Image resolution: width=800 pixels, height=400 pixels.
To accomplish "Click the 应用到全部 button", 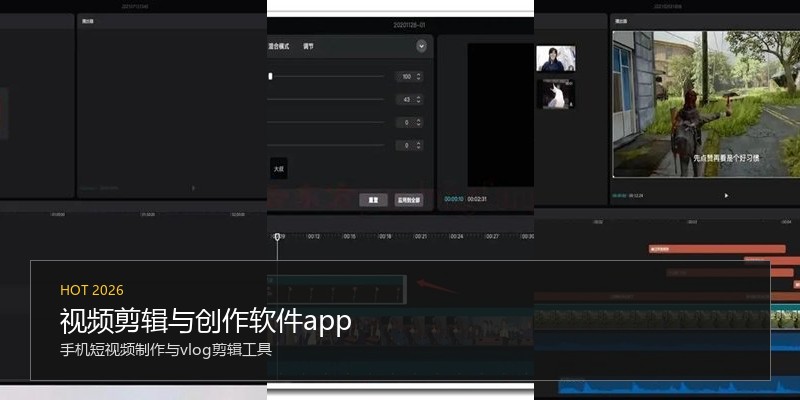I will tap(409, 200).
